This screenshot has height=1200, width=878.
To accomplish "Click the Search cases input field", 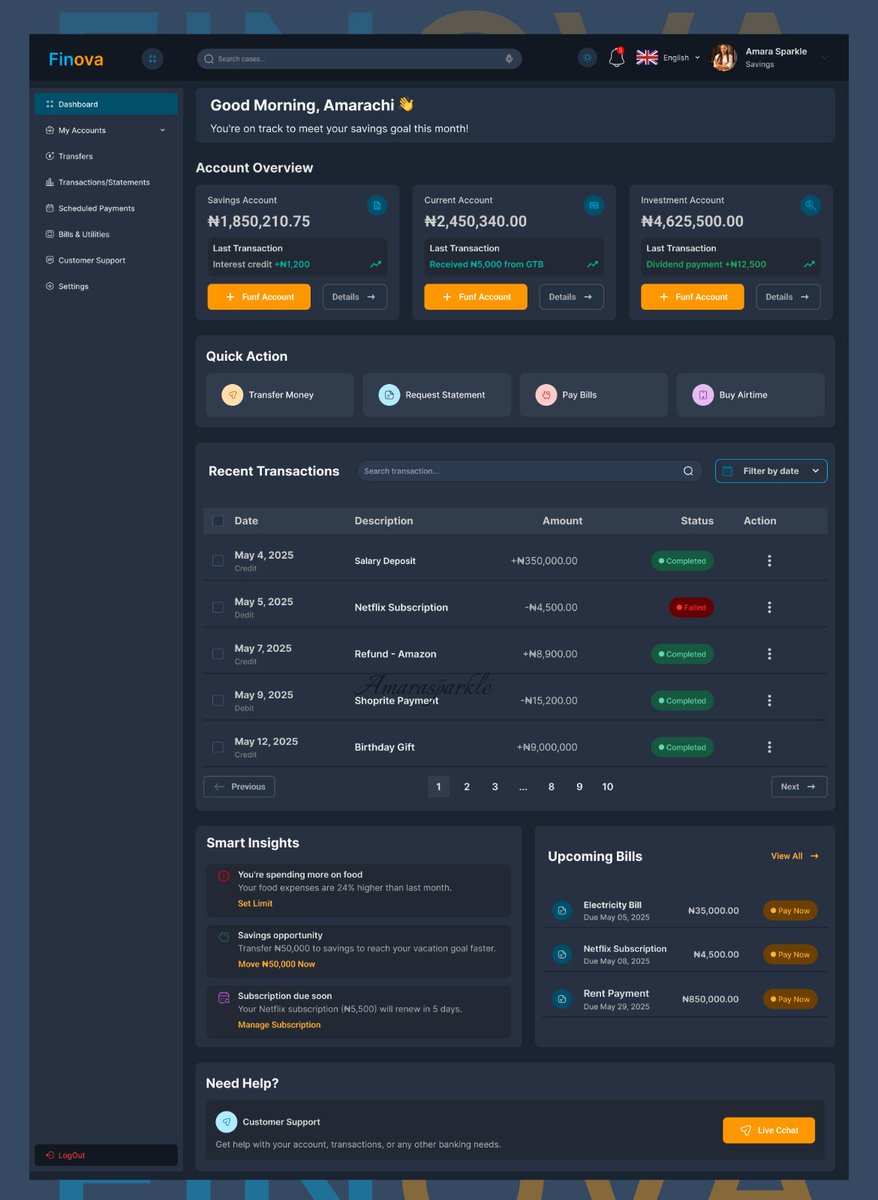I will coord(359,59).
